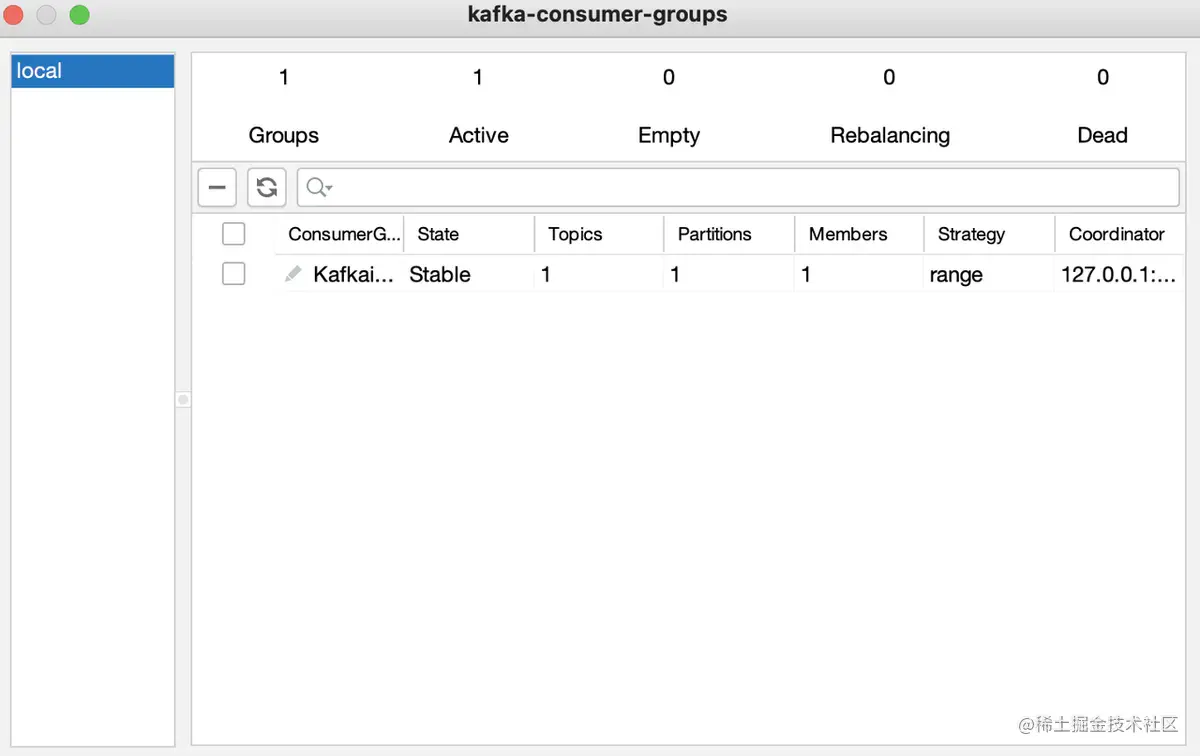Click the 127.0.0.1 coordinator cell
Image resolution: width=1200 pixels, height=756 pixels.
tap(1117, 274)
